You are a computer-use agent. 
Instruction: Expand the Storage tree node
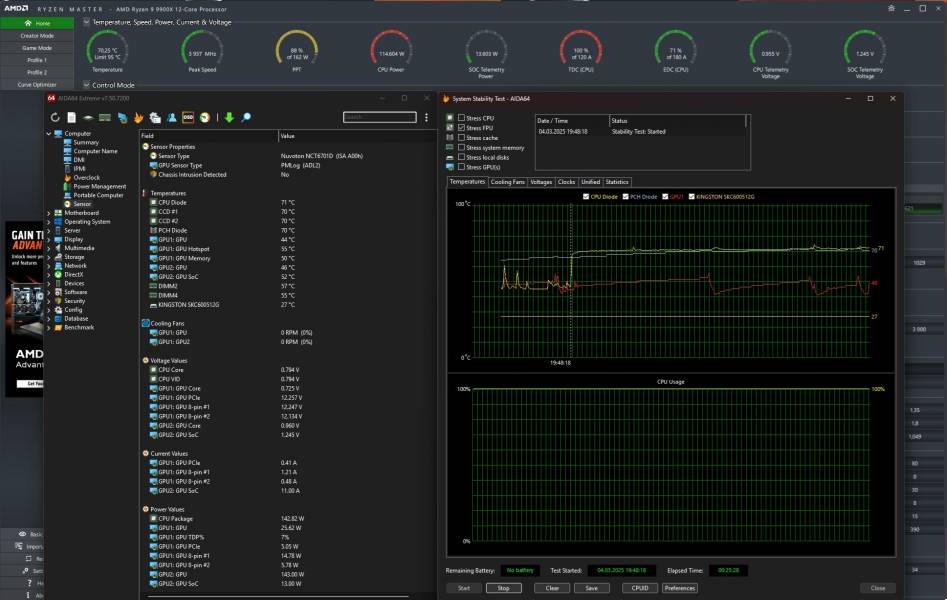coord(49,257)
